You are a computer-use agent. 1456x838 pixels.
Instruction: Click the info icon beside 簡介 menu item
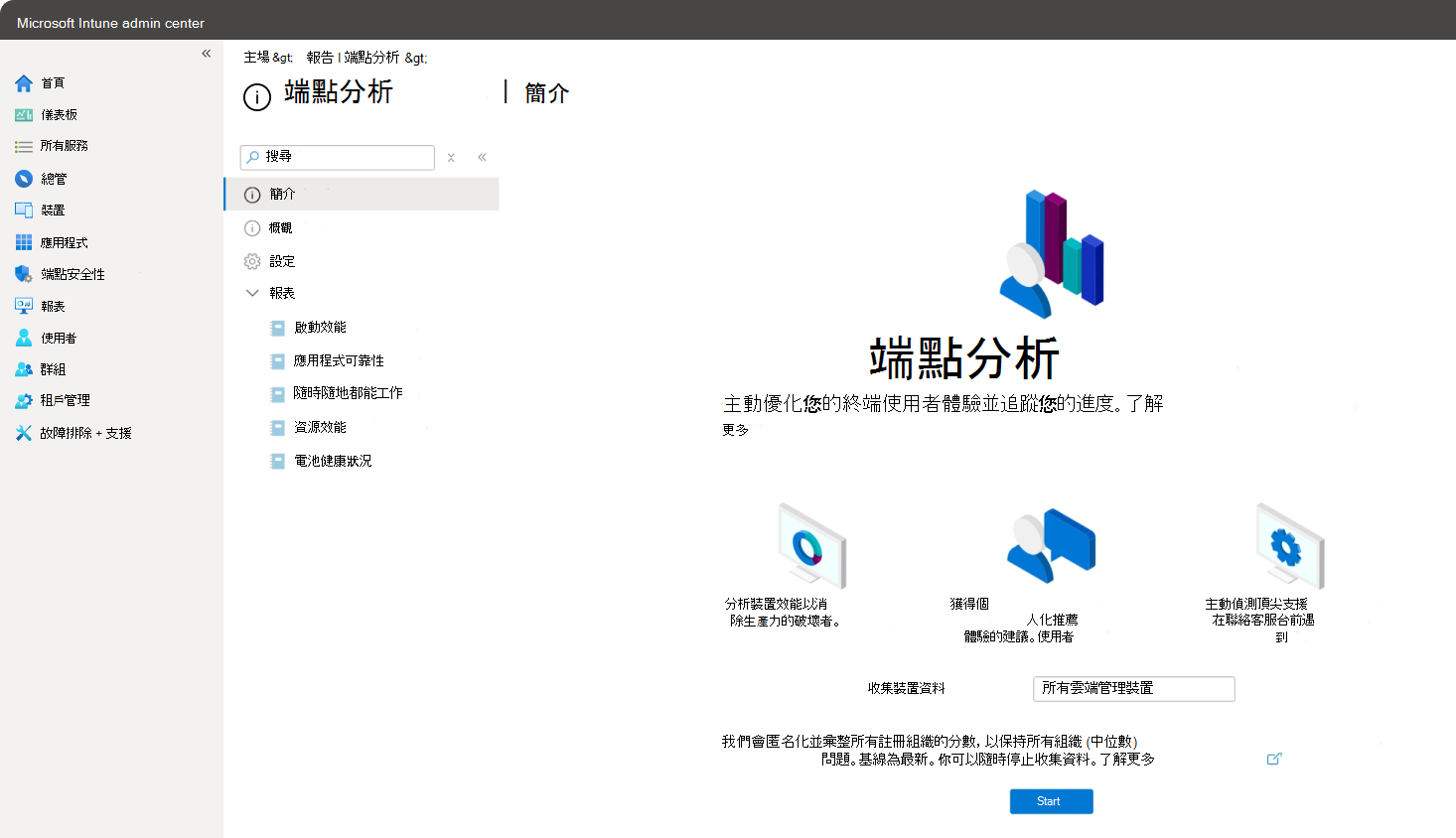252,195
